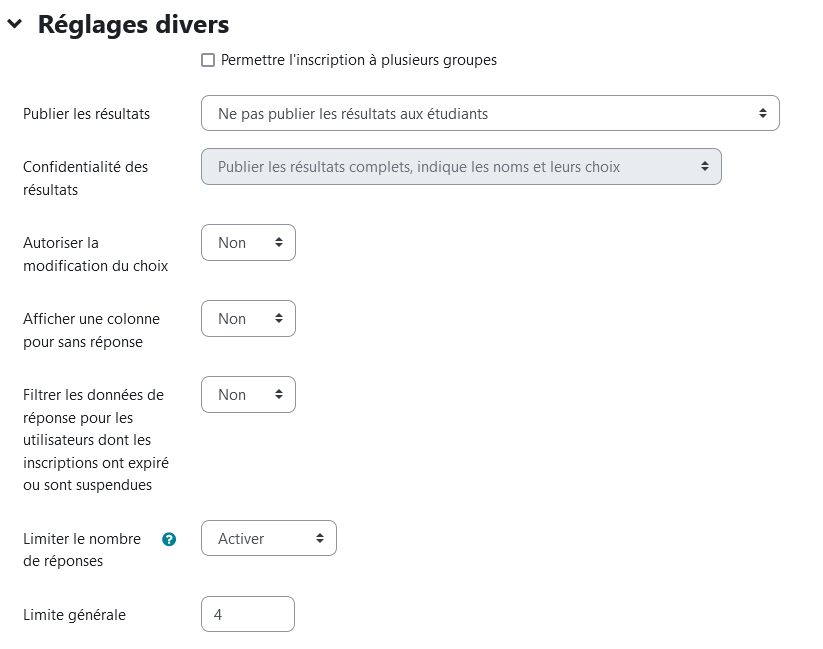Open Afficher une colonne pour sans réponse dropdown
Viewport: 823px width, 649px height.
[248, 319]
